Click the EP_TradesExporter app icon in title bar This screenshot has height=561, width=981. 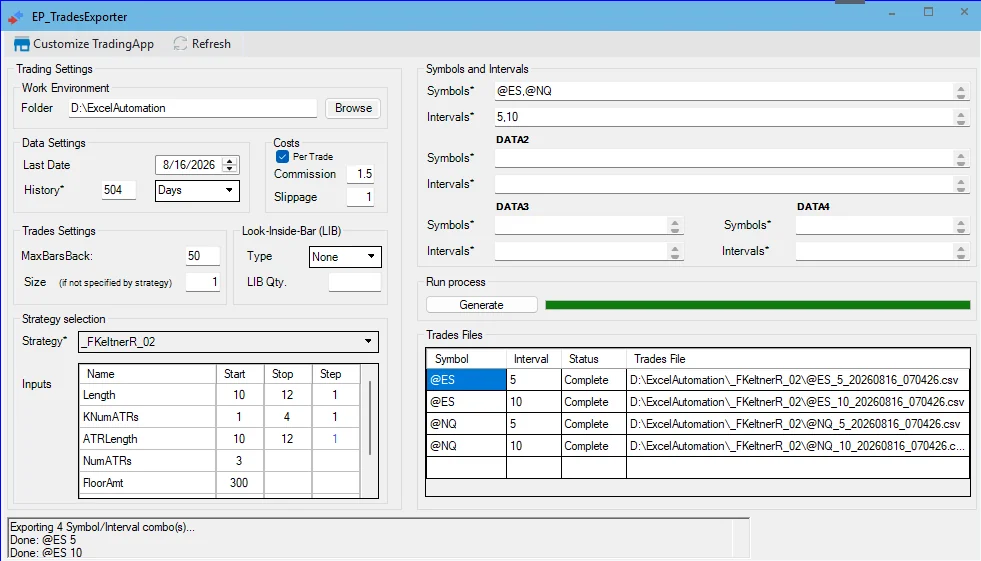click(x=16, y=17)
